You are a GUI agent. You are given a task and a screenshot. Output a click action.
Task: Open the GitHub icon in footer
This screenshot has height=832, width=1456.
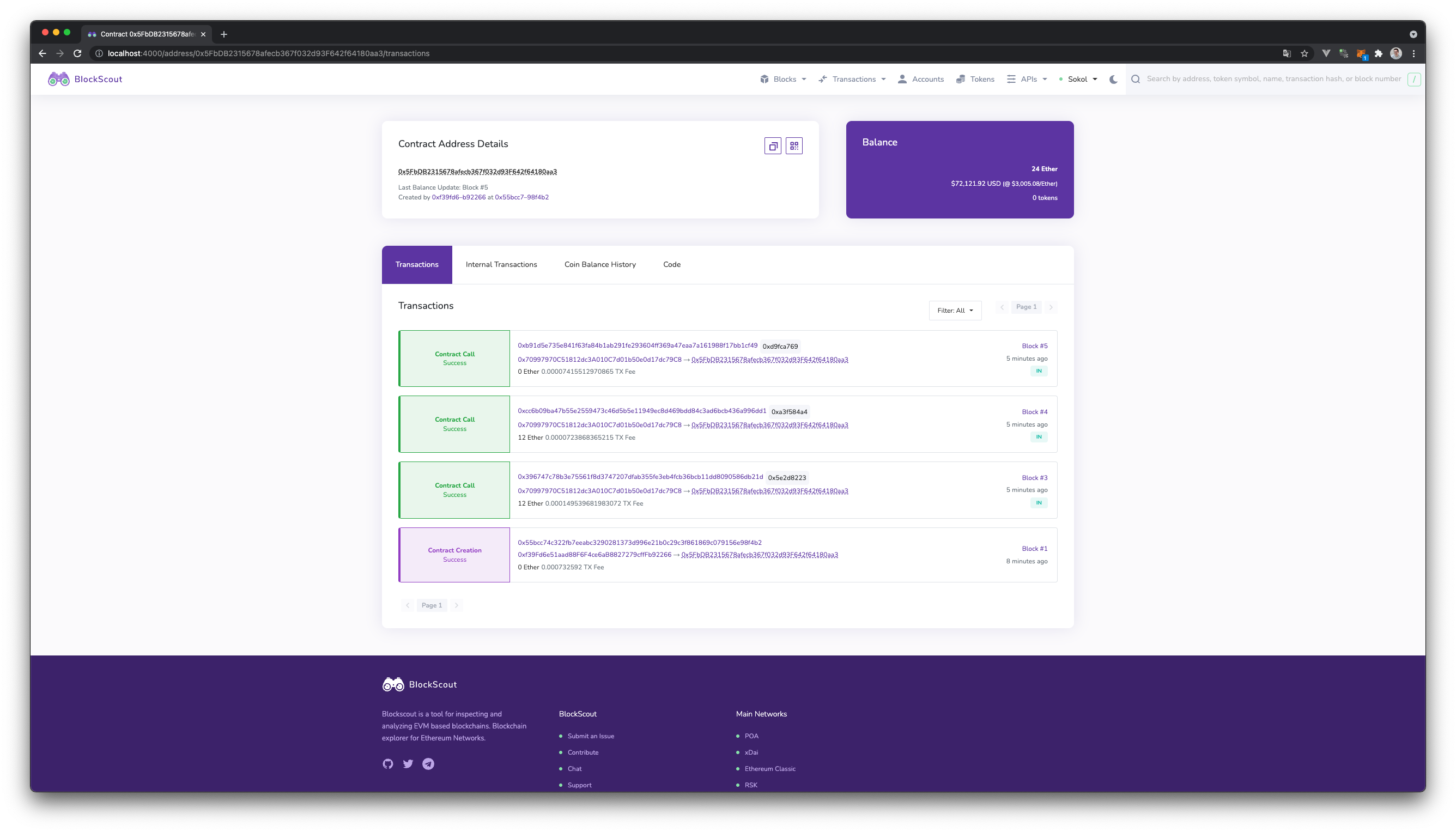[x=388, y=764]
